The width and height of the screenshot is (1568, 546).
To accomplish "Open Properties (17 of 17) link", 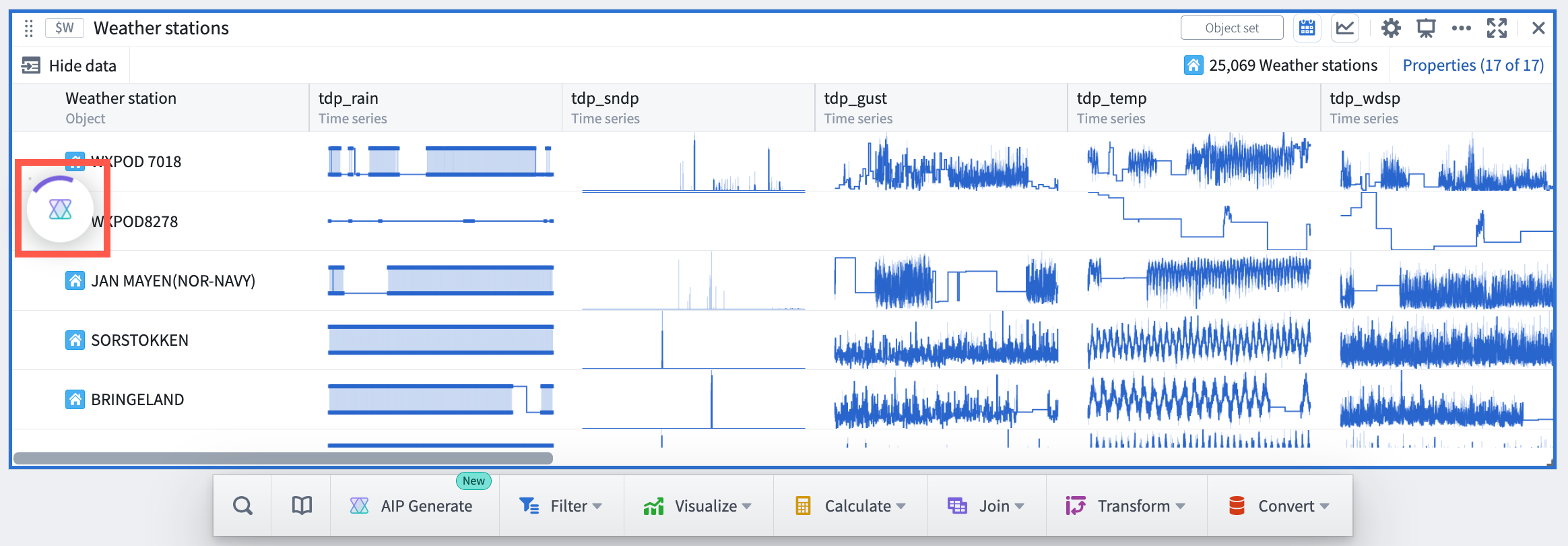I will coord(1473,65).
